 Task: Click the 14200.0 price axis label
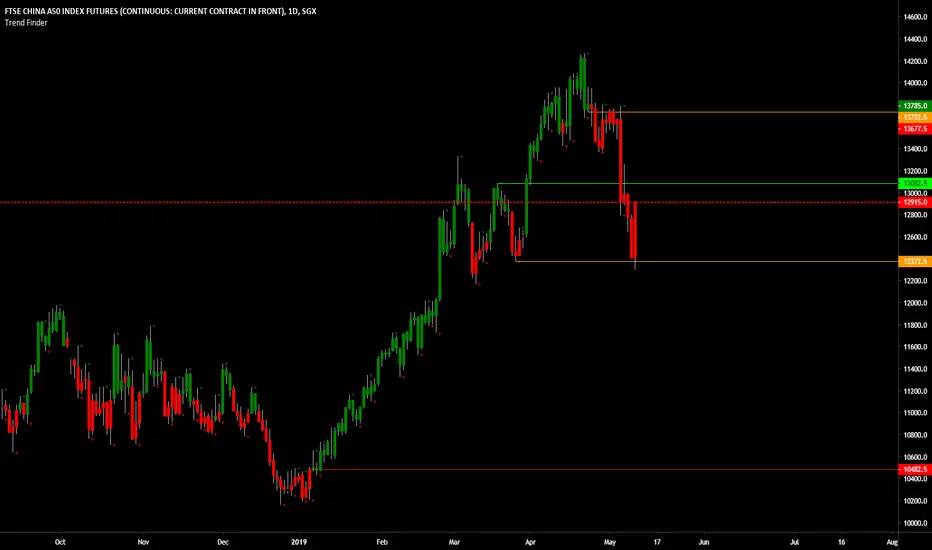pyautogui.click(x=916, y=61)
